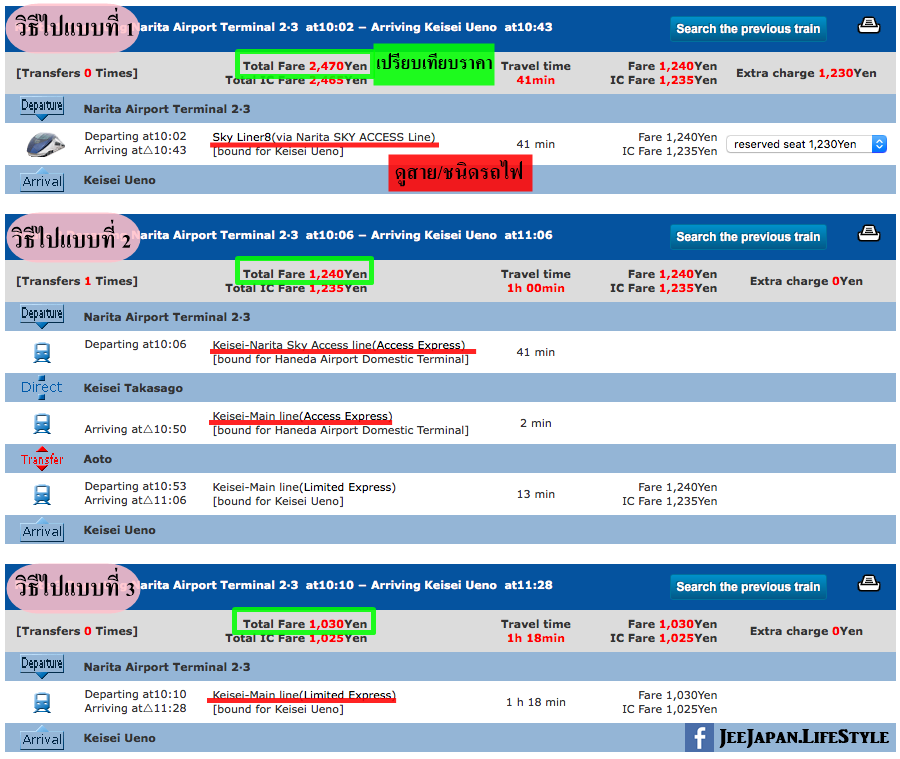Click Narita Airport Terminal 2·3 departure, 10:06 route
Screen dimensions: 900x759
click(x=167, y=317)
